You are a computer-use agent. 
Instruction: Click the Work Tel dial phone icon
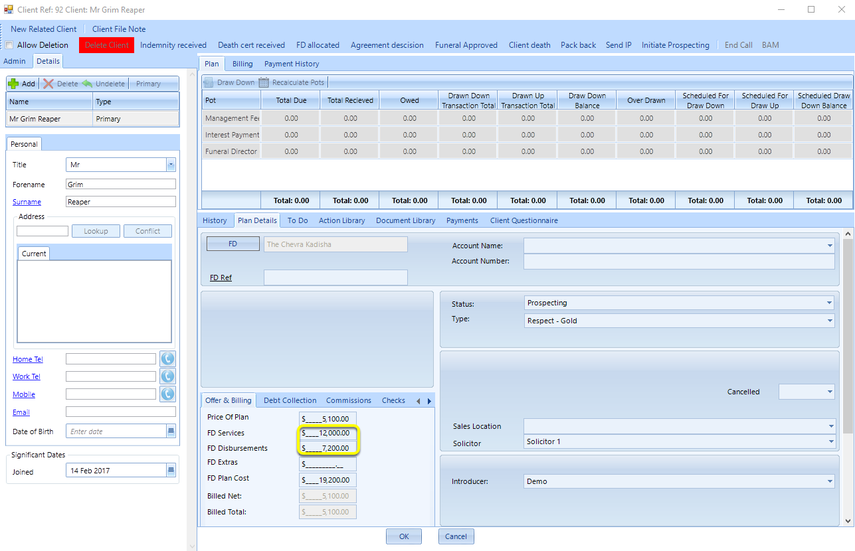[x=167, y=376]
